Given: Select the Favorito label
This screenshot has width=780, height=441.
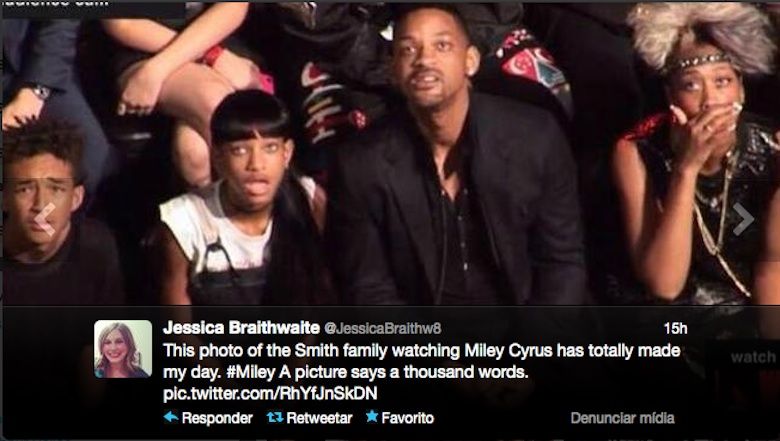Looking at the screenshot, I should (407, 418).
